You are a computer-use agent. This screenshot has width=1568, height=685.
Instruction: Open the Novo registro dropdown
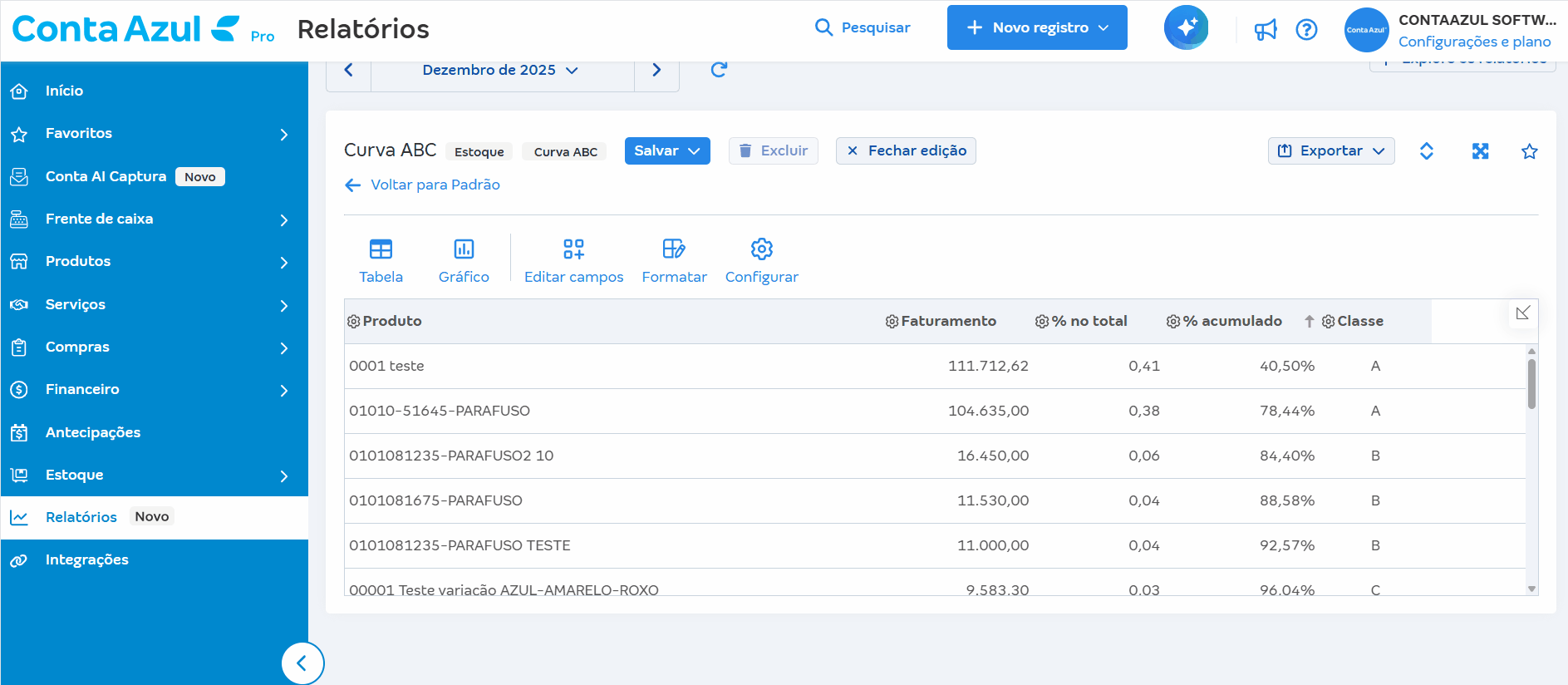[x=1037, y=27]
